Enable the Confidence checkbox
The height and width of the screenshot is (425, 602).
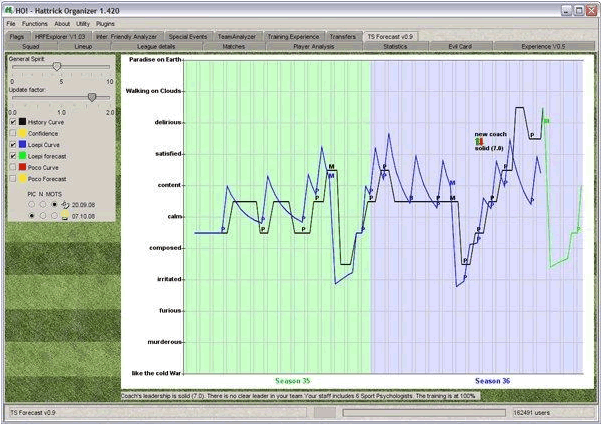point(12,133)
